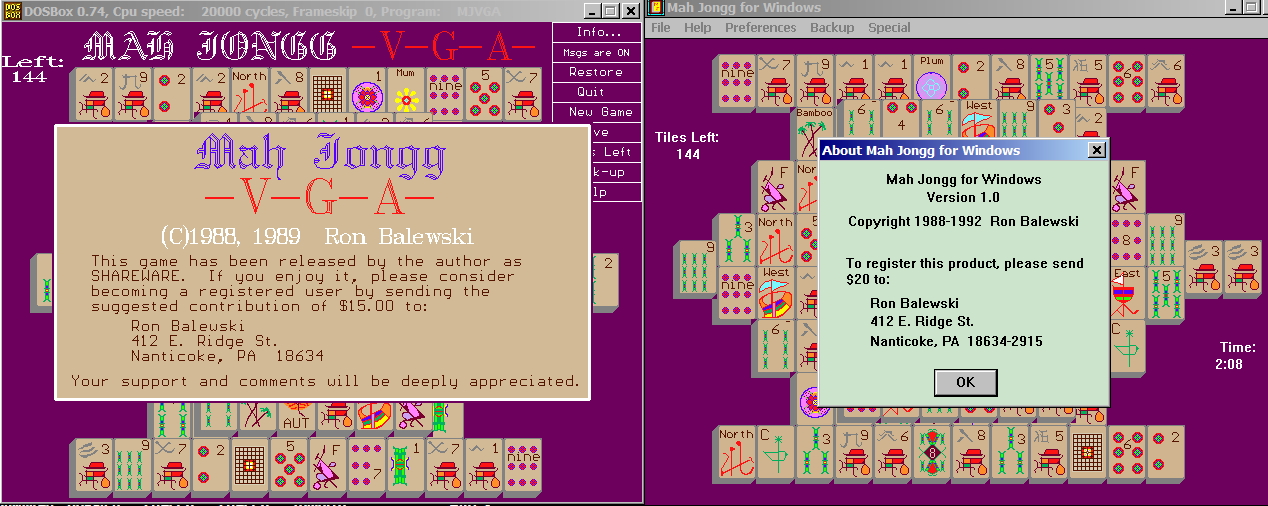Select the 4 dots tile in Windows second row
The width and height of the screenshot is (1268, 506).
[900, 118]
